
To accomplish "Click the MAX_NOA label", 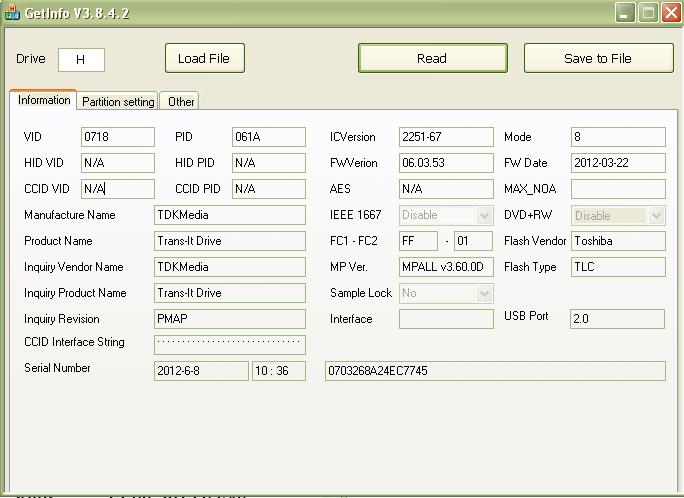I will point(530,189).
